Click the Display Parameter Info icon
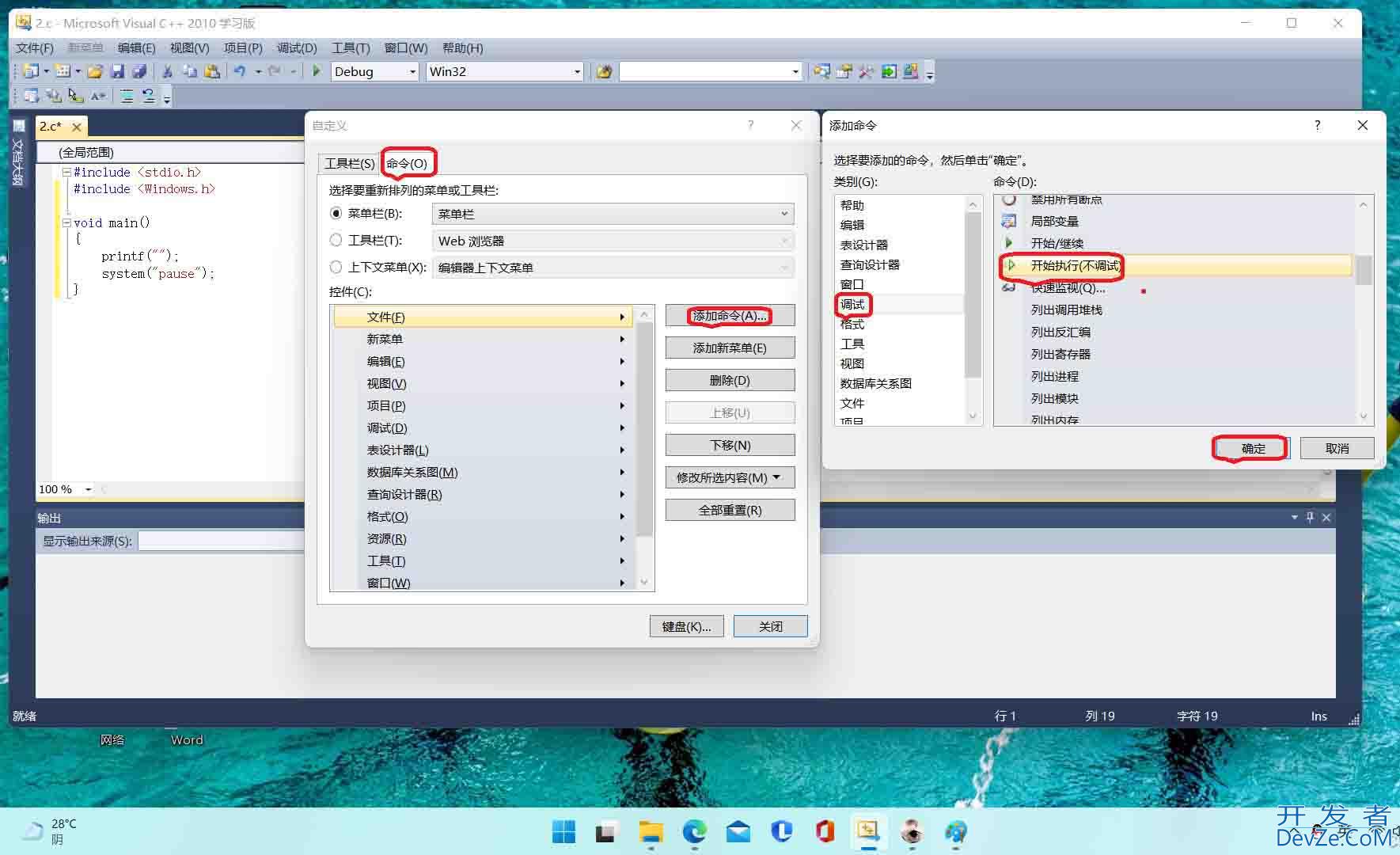Viewport: 1400px width, 855px height. [x=53, y=96]
